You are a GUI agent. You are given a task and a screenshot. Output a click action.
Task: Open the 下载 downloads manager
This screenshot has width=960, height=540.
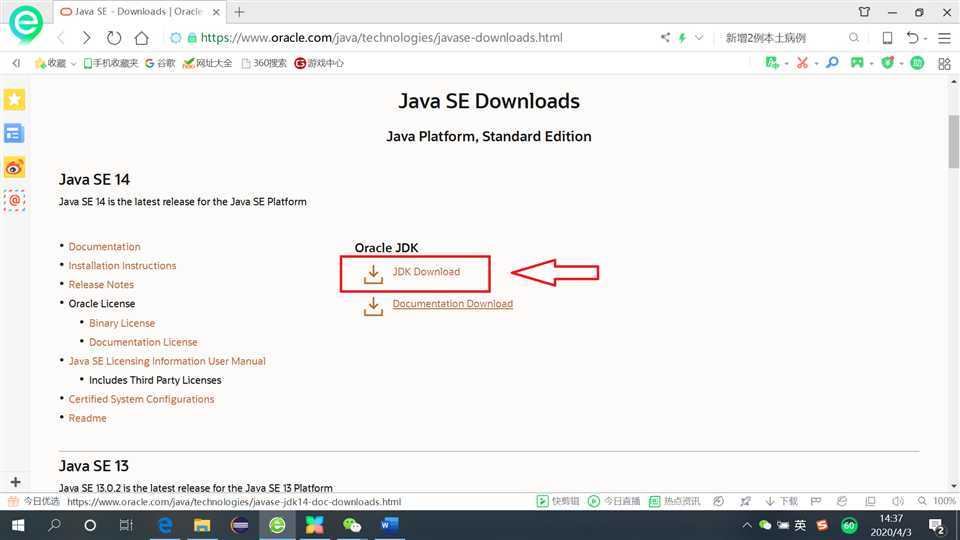[782, 501]
